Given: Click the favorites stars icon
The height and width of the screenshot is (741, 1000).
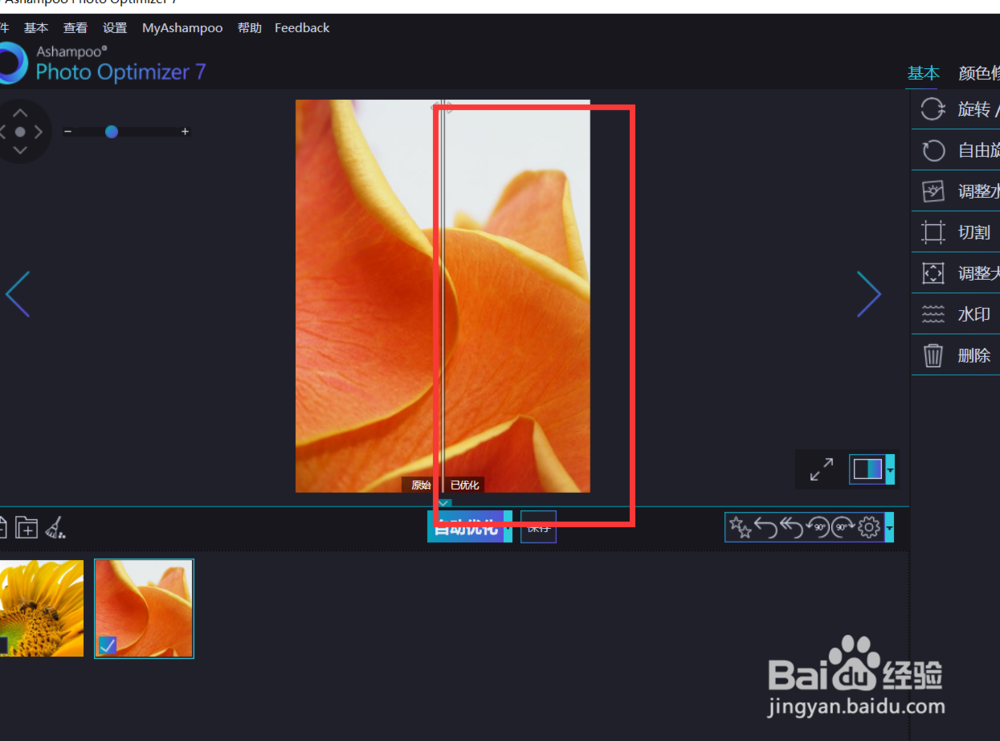Looking at the screenshot, I should coord(740,527).
